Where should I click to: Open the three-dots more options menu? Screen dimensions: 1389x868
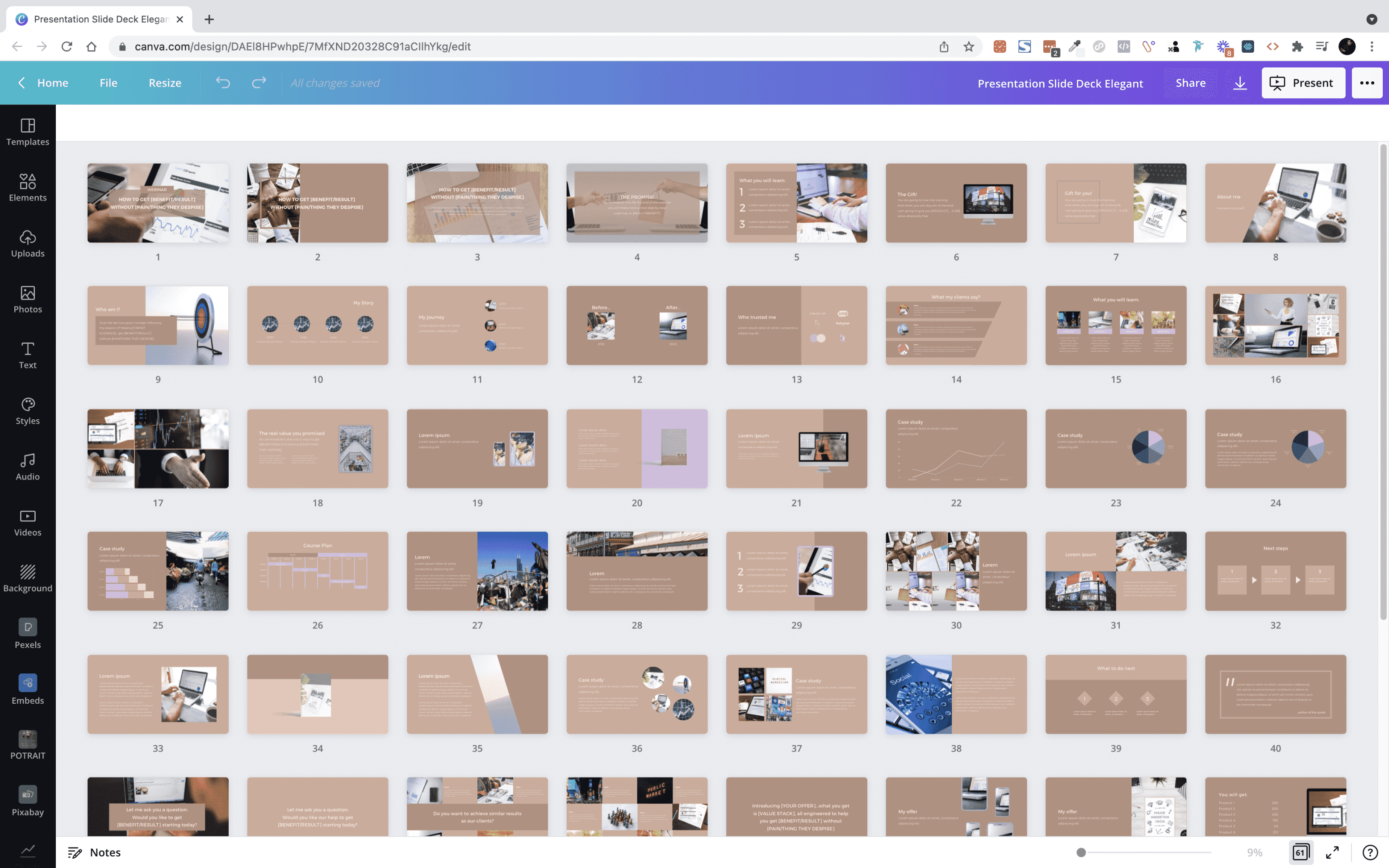point(1367,83)
